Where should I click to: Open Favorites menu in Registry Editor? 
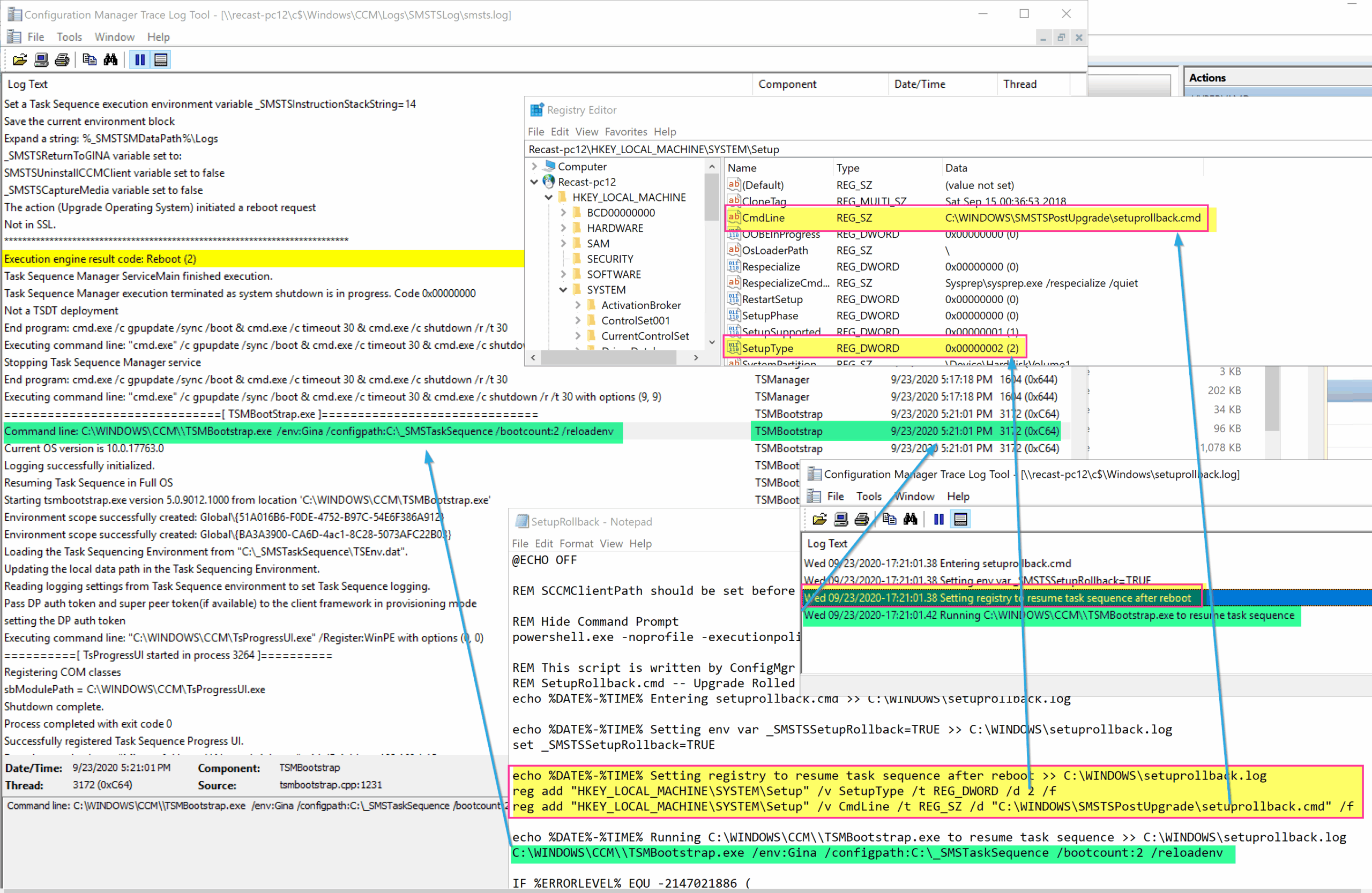pos(625,132)
